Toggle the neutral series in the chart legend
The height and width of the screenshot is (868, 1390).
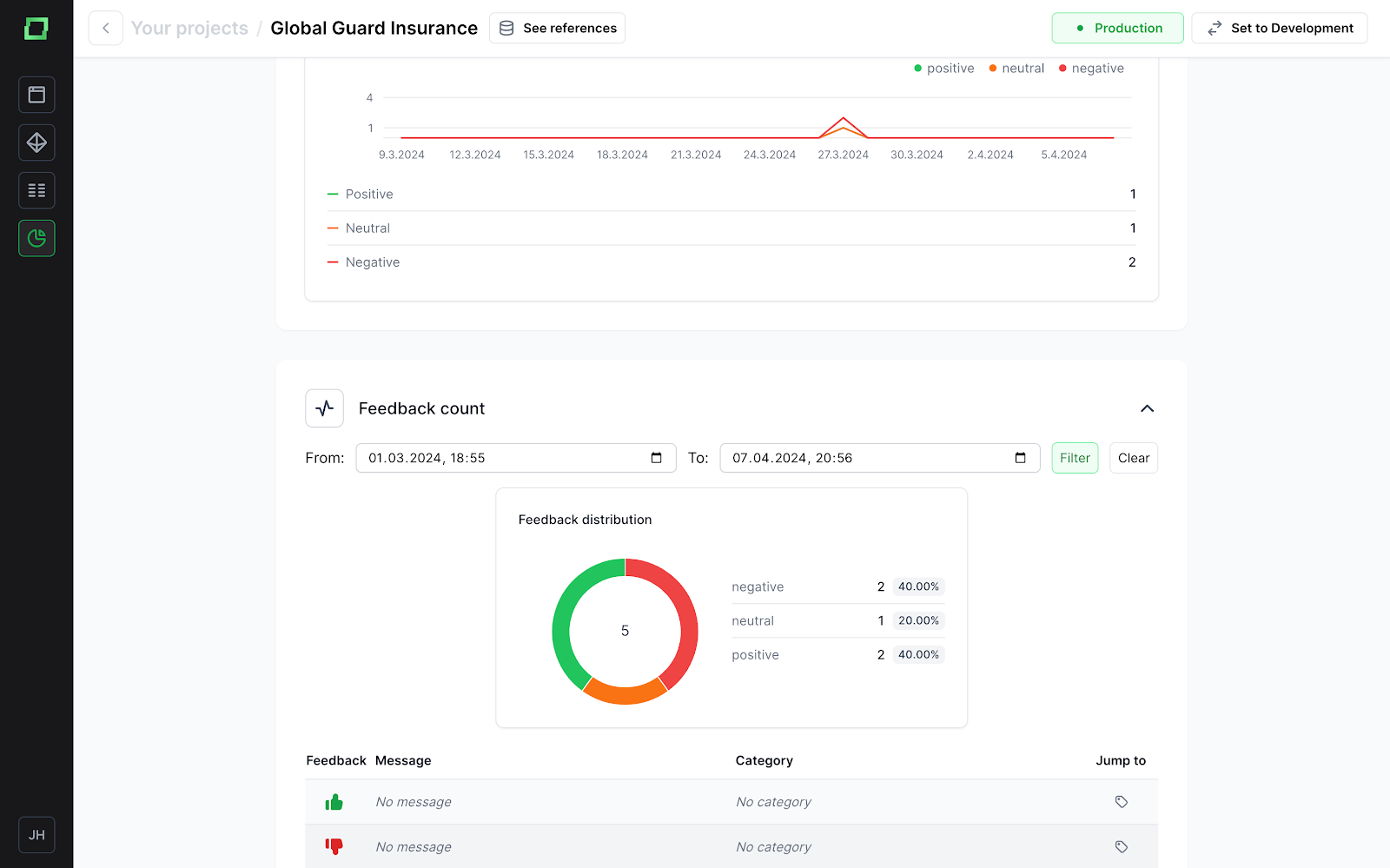[1016, 69]
